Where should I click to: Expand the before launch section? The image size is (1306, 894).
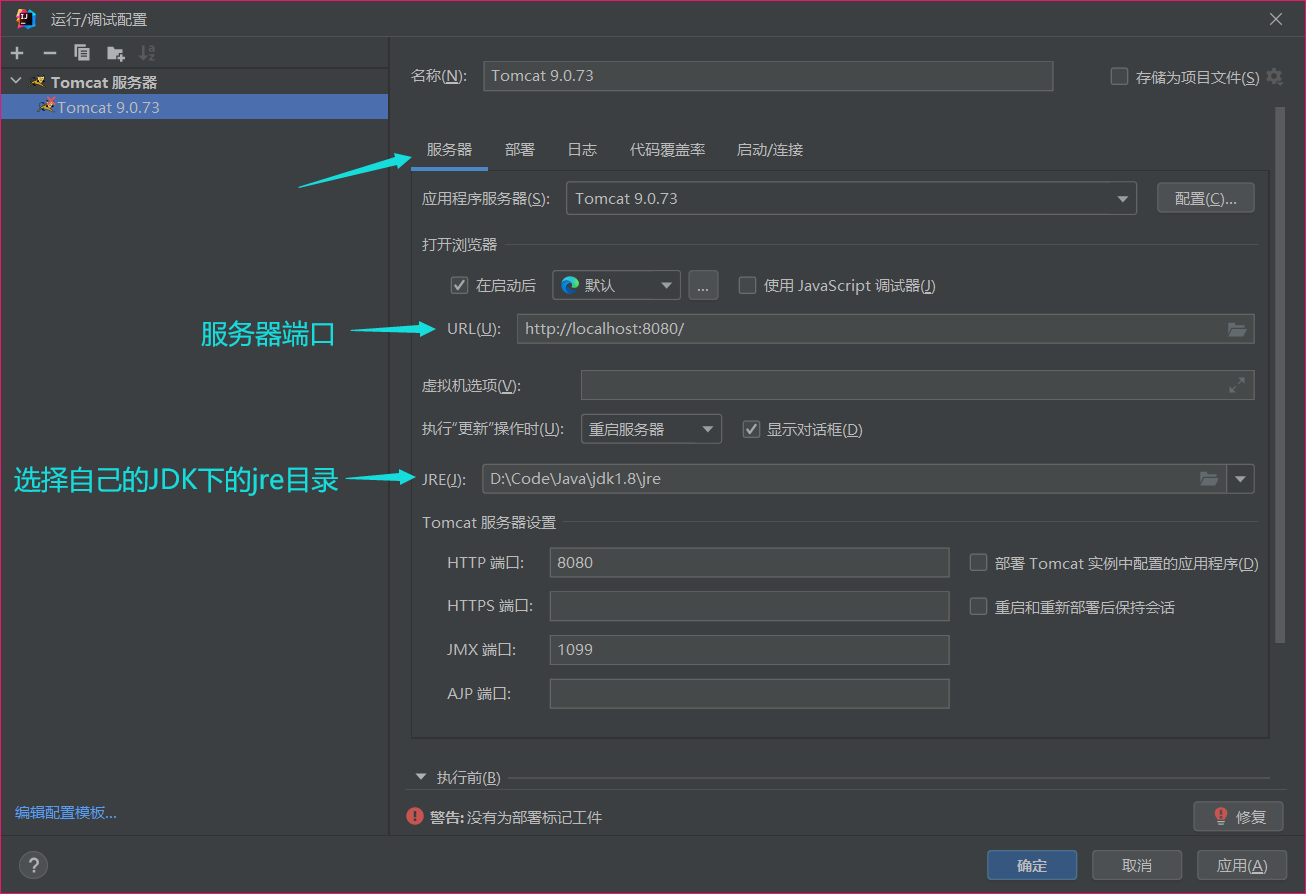[x=420, y=777]
